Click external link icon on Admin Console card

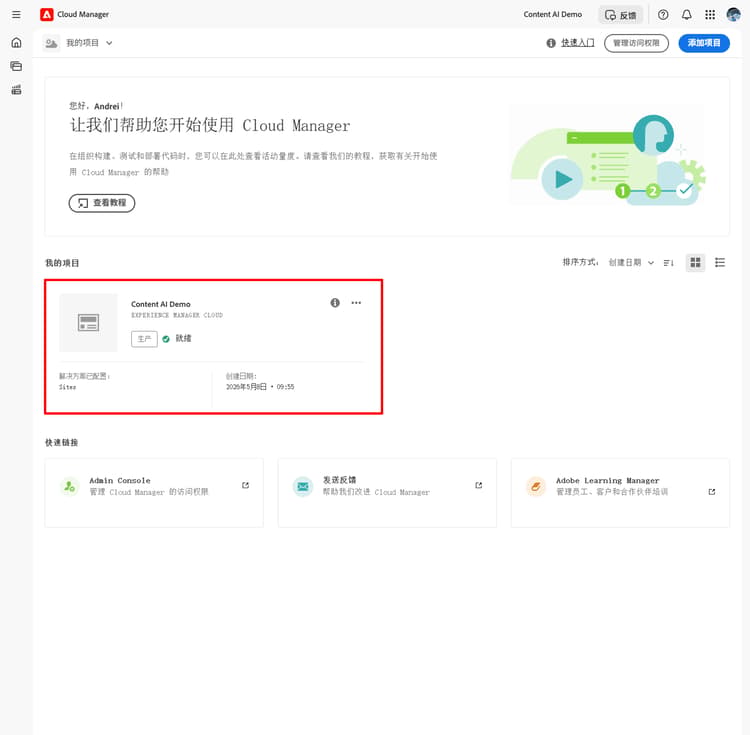tap(245, 485)
